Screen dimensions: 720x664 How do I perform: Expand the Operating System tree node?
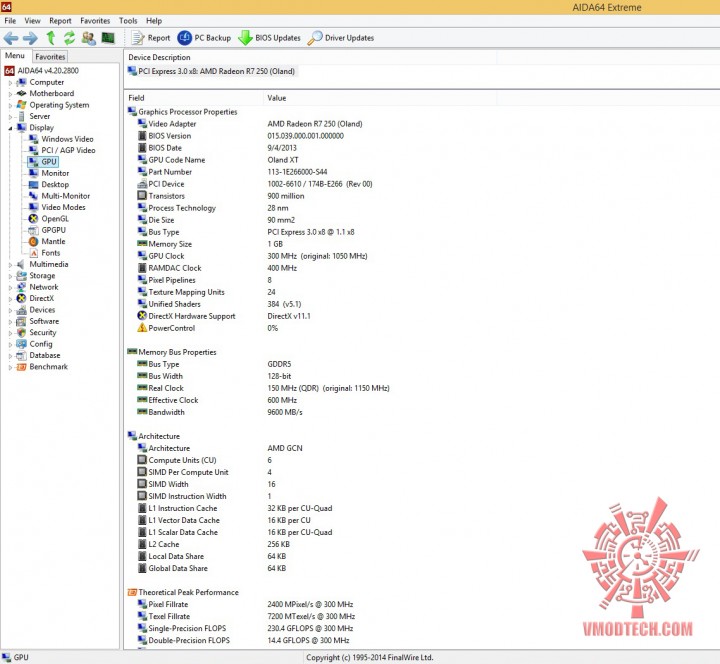[x=10, y=105]
